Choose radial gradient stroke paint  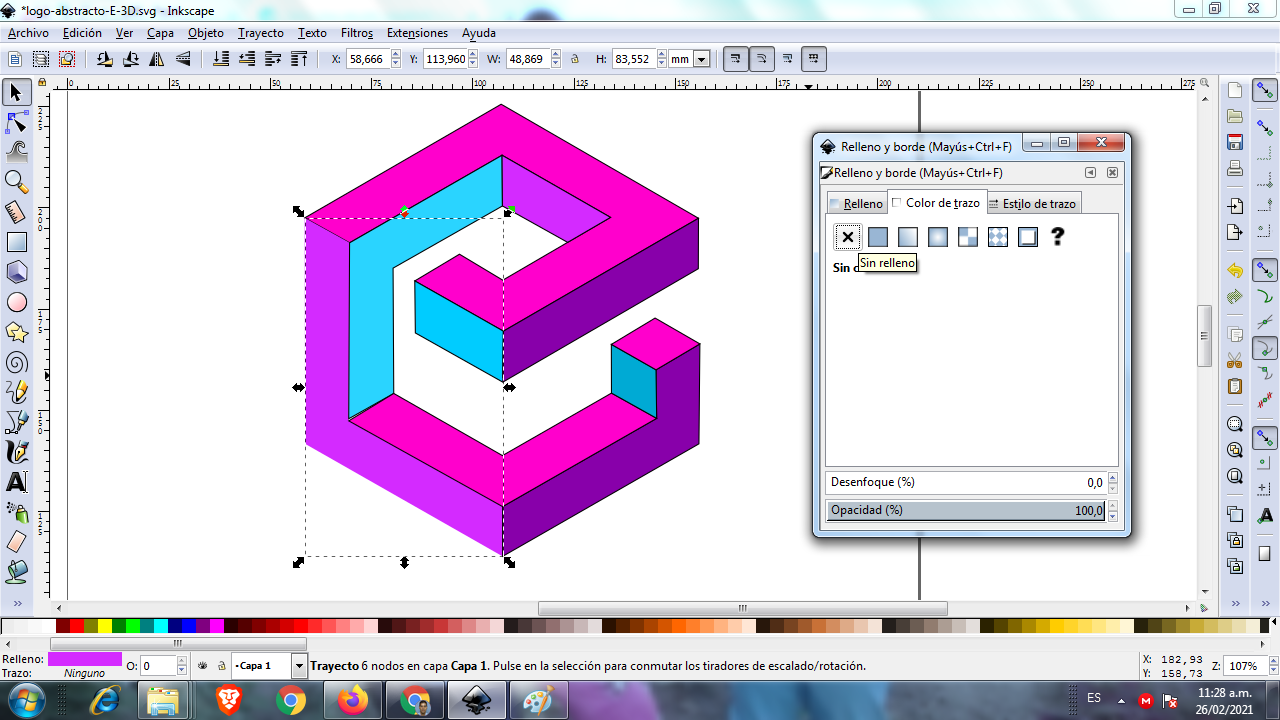(937, 237)
